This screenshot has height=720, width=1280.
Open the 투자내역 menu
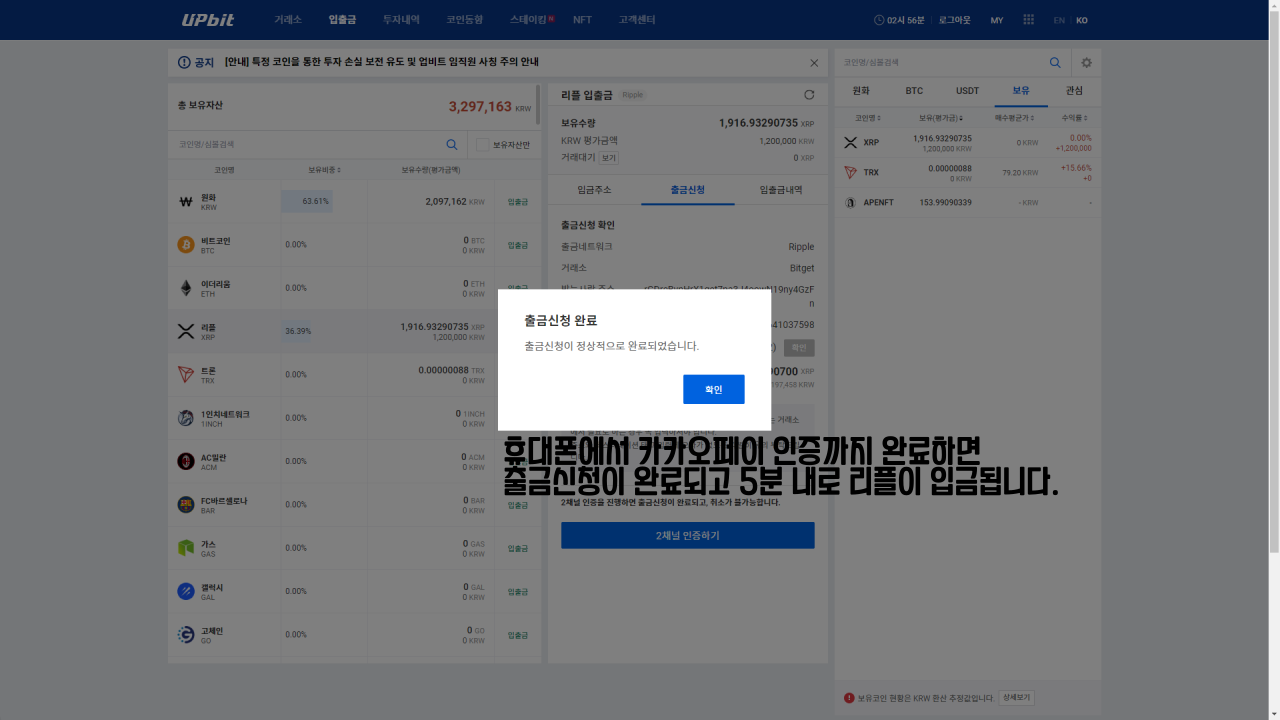(401, 20)
